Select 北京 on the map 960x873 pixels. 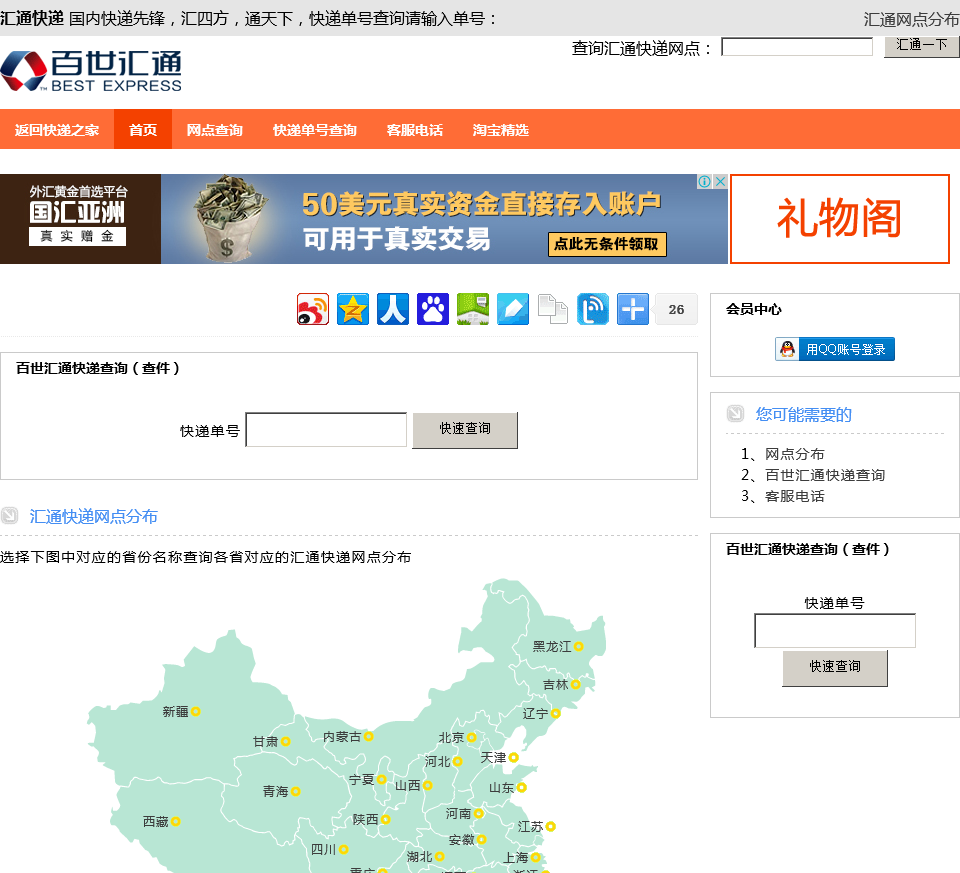click(457, 738)
